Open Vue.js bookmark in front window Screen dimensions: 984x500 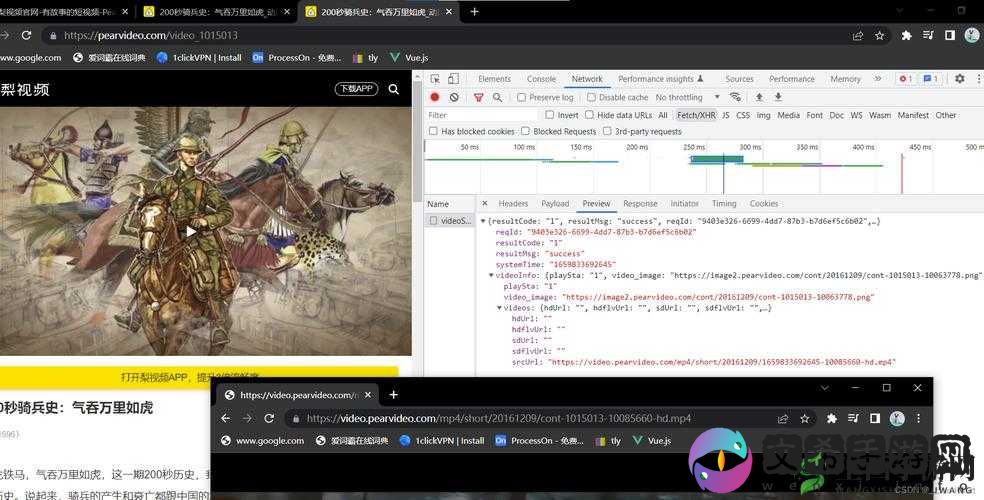click(x=651, y=441)
